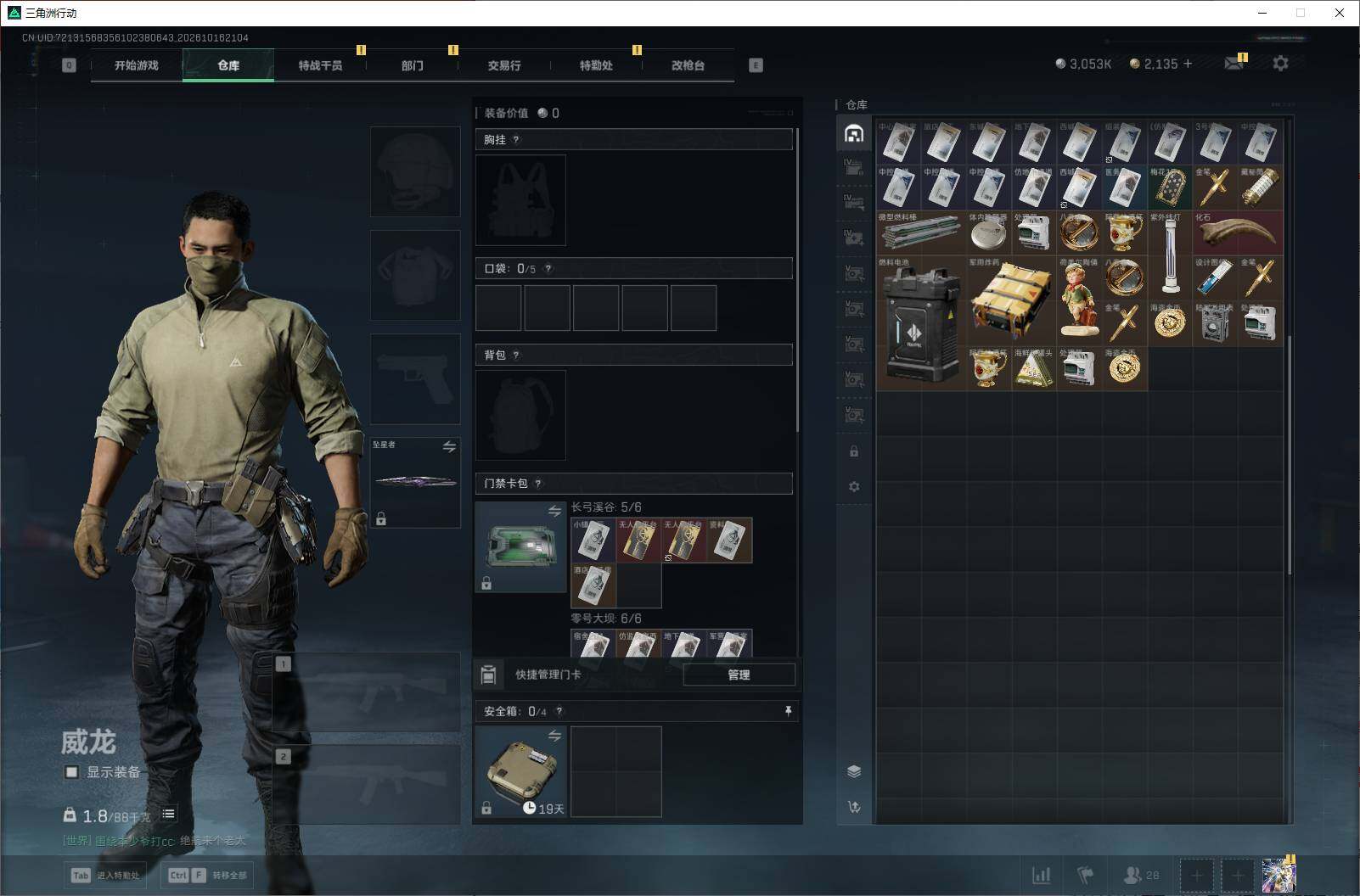
Task: Select the 海鲜罐头 triangular can item
Action: 1034,367
